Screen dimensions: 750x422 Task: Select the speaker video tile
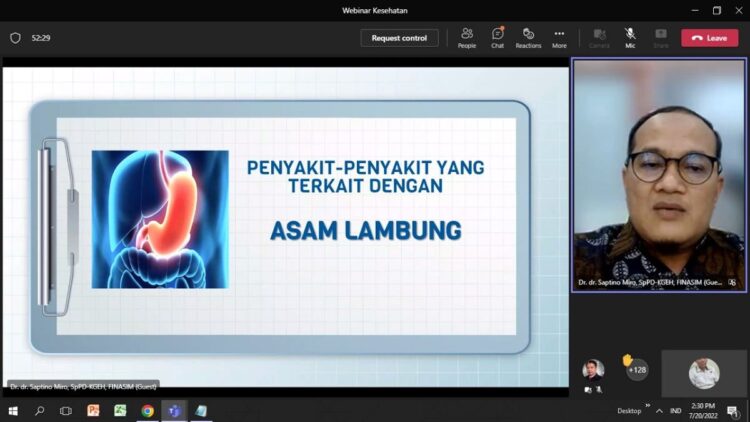pos(659,175)
